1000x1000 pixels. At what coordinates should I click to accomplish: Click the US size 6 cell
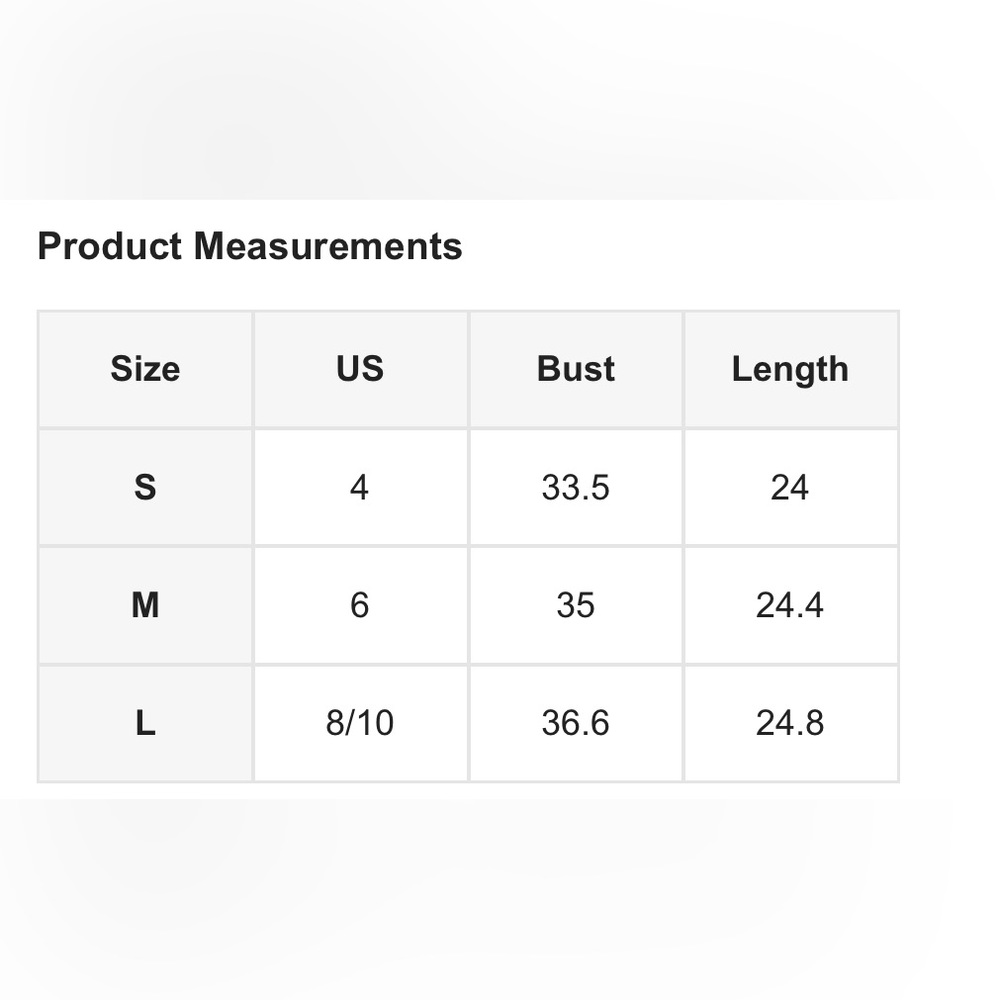(360, 605)
